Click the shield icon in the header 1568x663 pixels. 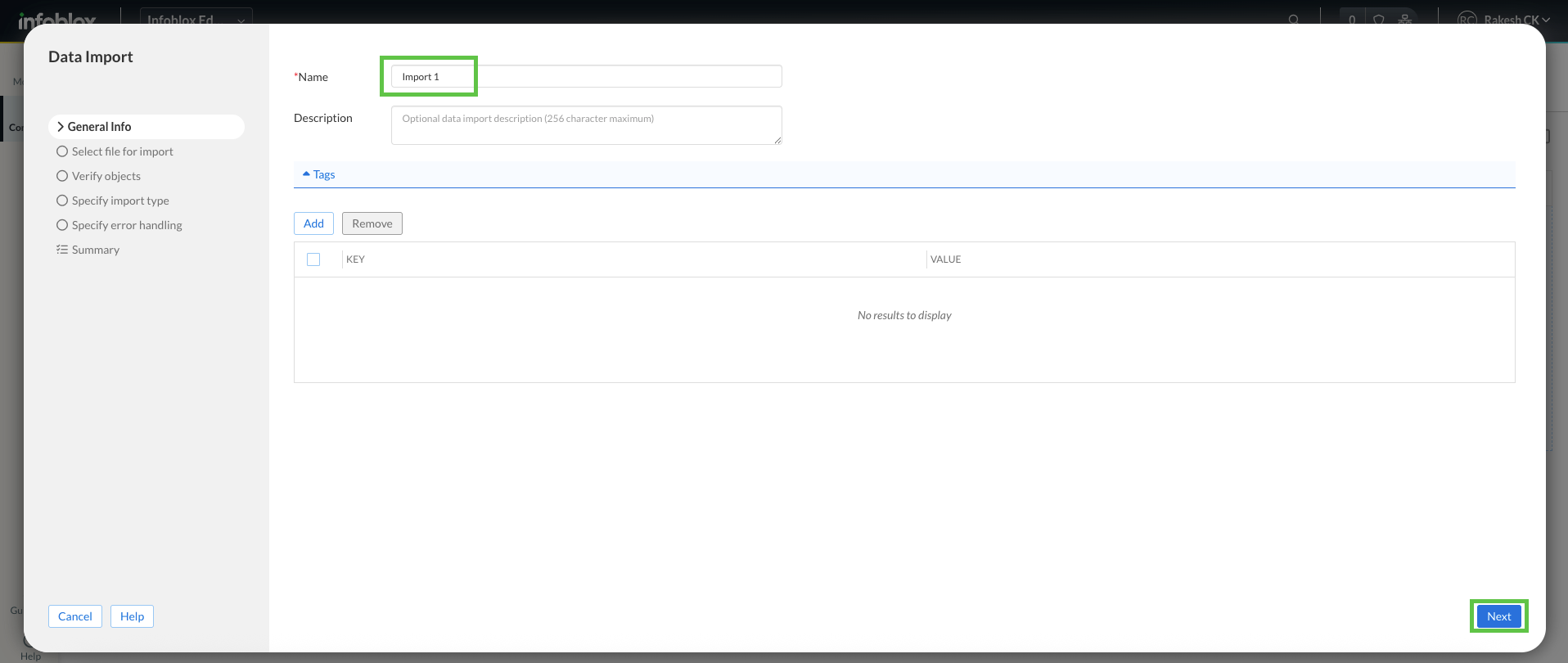tap(1379, 20)
